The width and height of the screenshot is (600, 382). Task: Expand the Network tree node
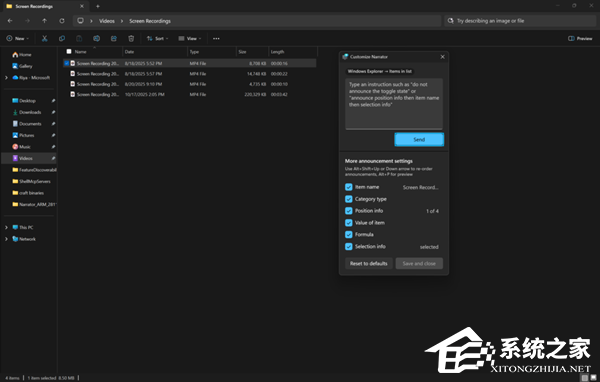pos(6,239)
